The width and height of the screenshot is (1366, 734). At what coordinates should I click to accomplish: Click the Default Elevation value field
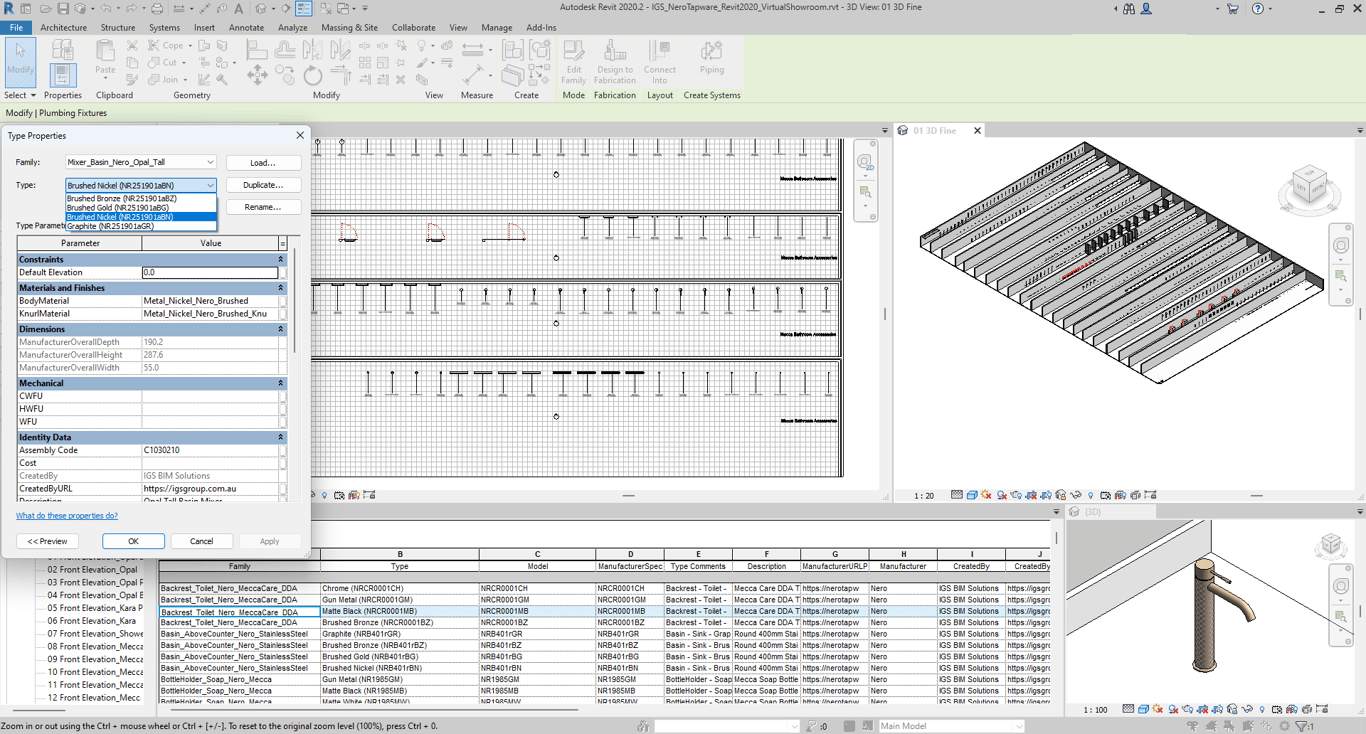(210, 272)
